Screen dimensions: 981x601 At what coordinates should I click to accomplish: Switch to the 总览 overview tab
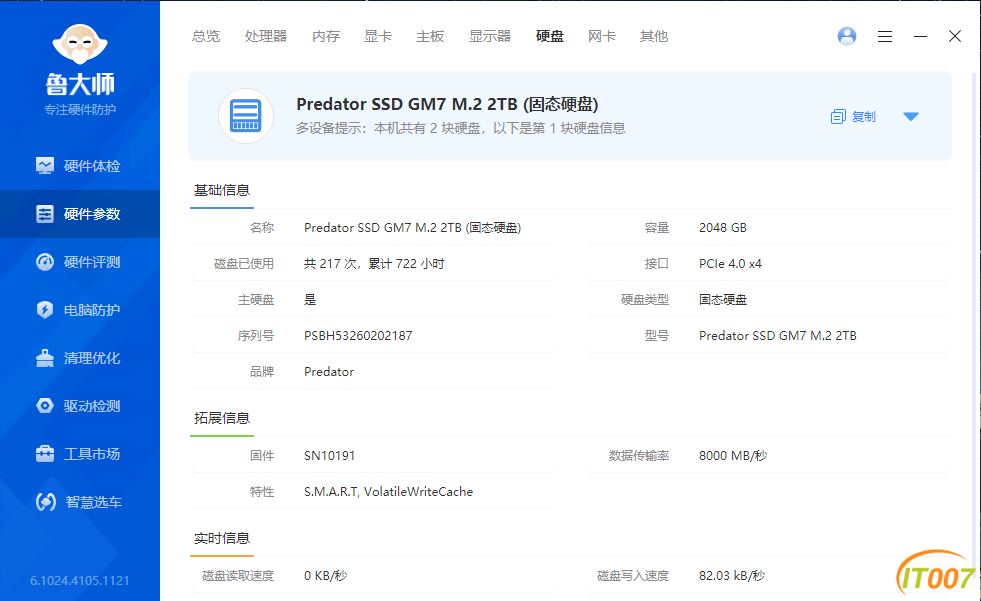coord(206,36)
